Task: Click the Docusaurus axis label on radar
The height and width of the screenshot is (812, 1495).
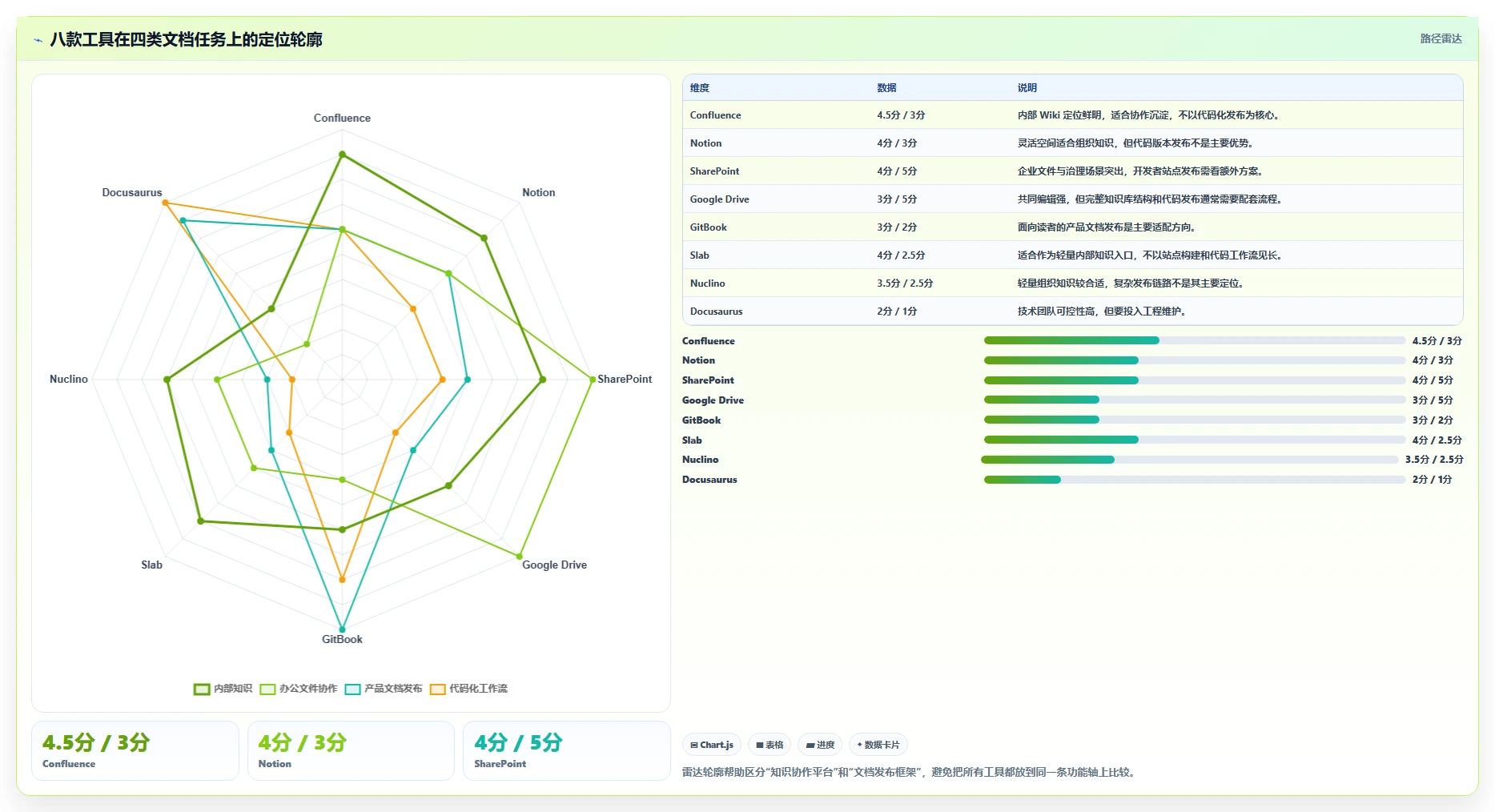Action: tap(132, 192)
